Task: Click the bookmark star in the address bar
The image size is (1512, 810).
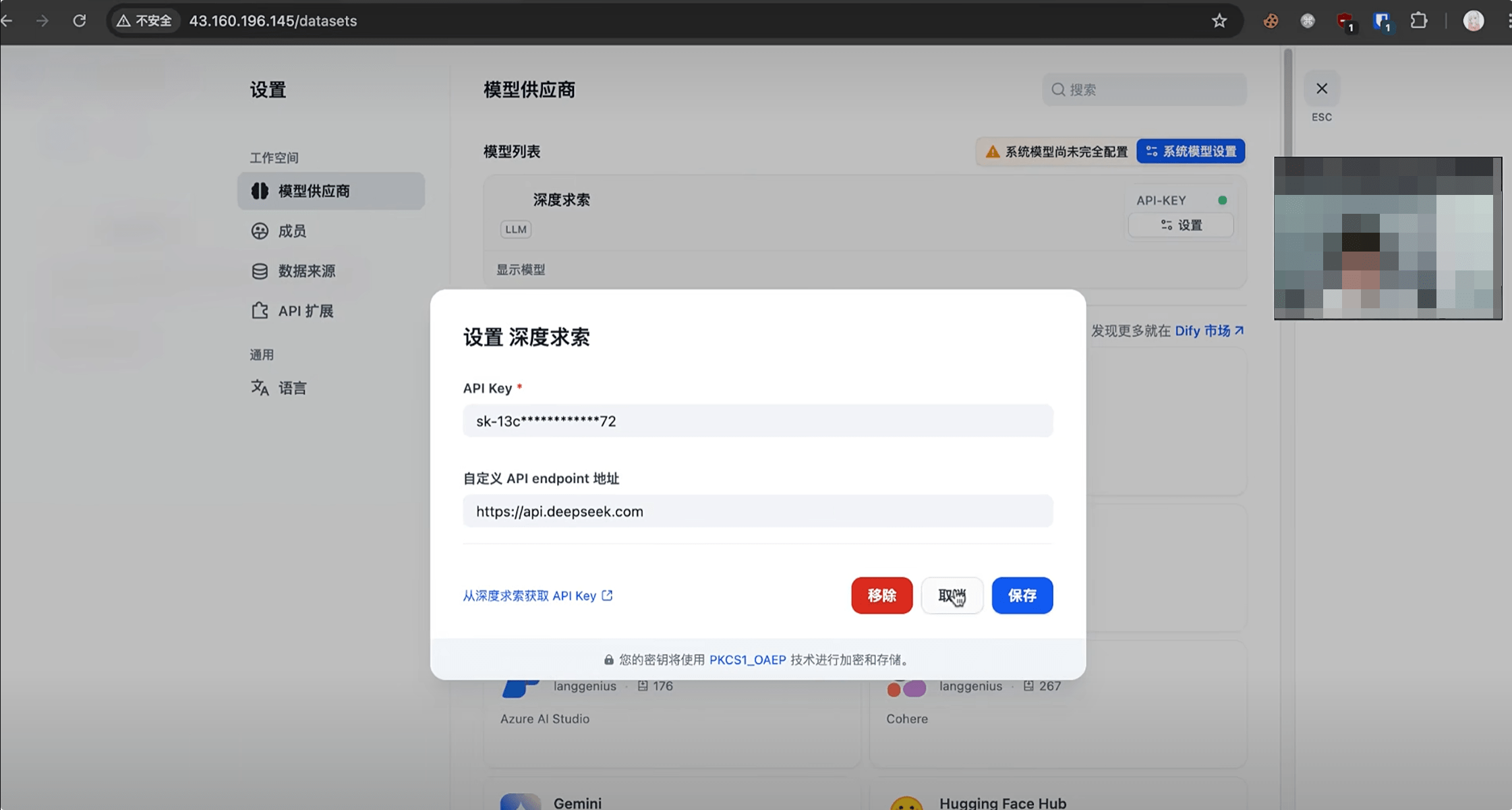Action: point(1219,20)
